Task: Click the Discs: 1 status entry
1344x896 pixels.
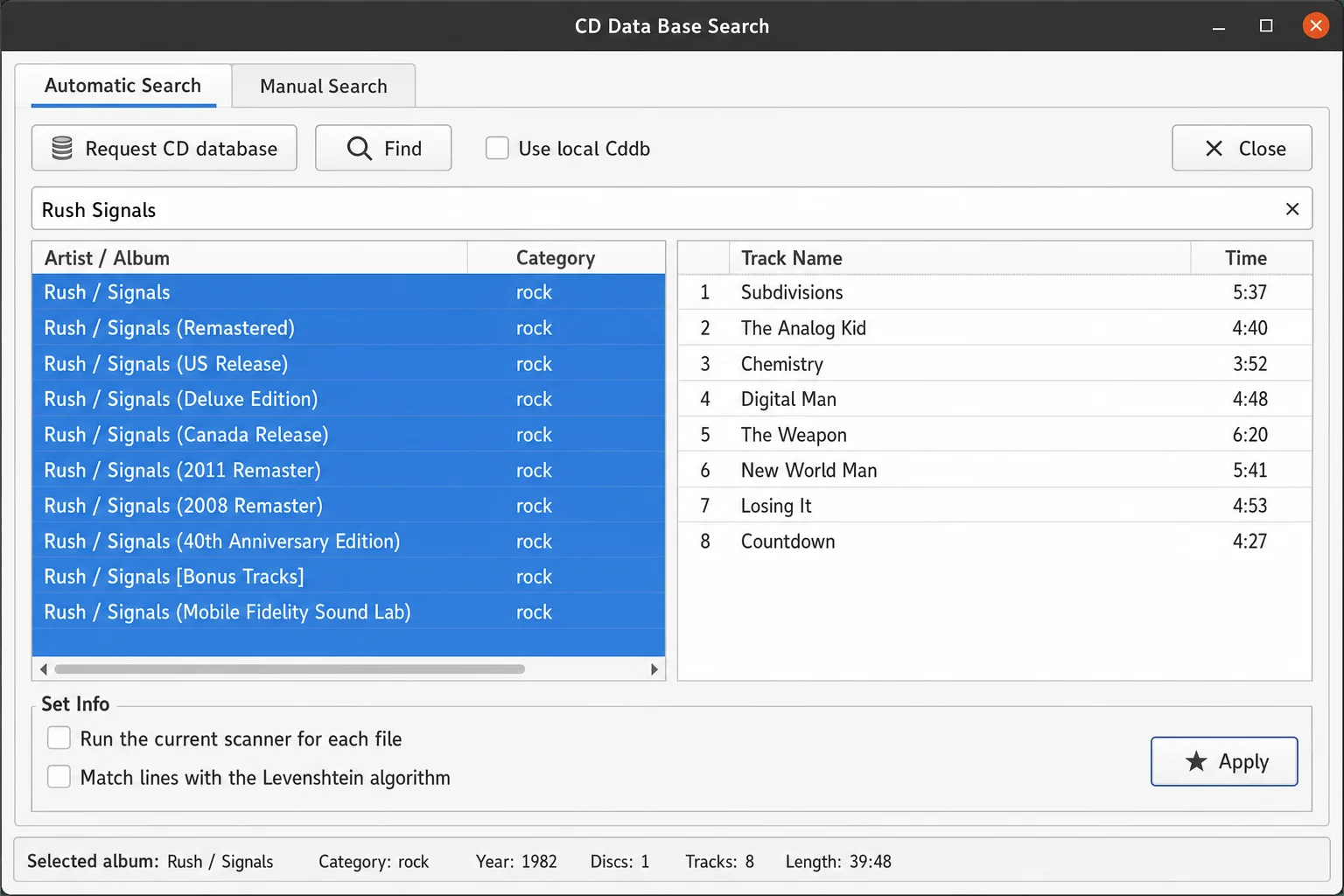Action: (x=619, y=861)
